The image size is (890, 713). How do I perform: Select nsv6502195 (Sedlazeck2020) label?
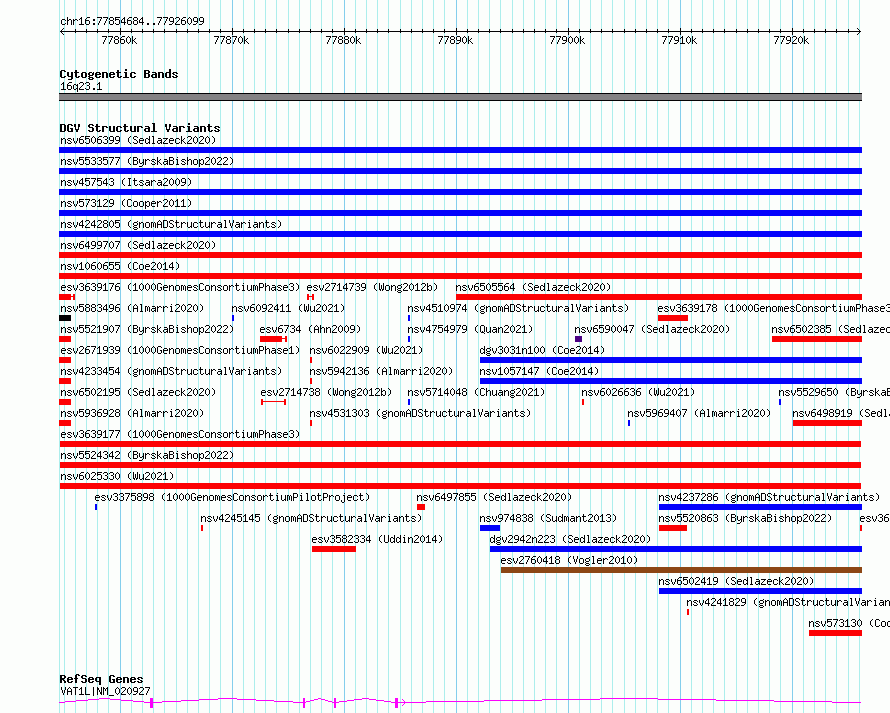(138, 392)
